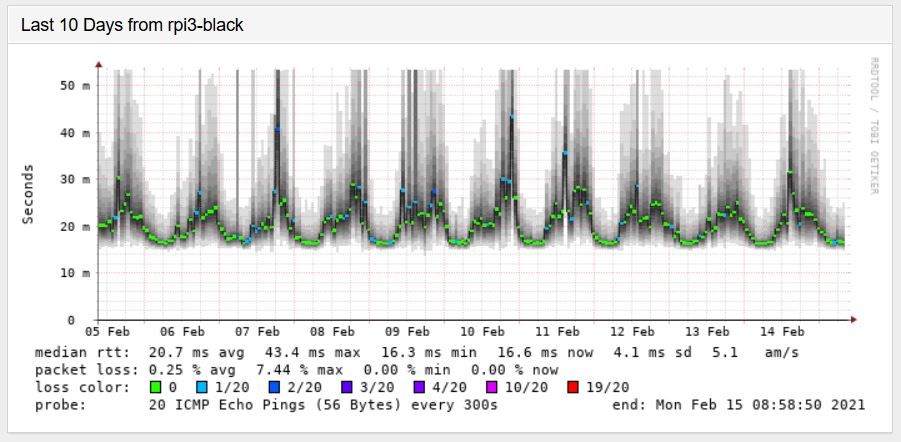
Task: Click the 'probe:' label
Action: click(x=60, y=405)
